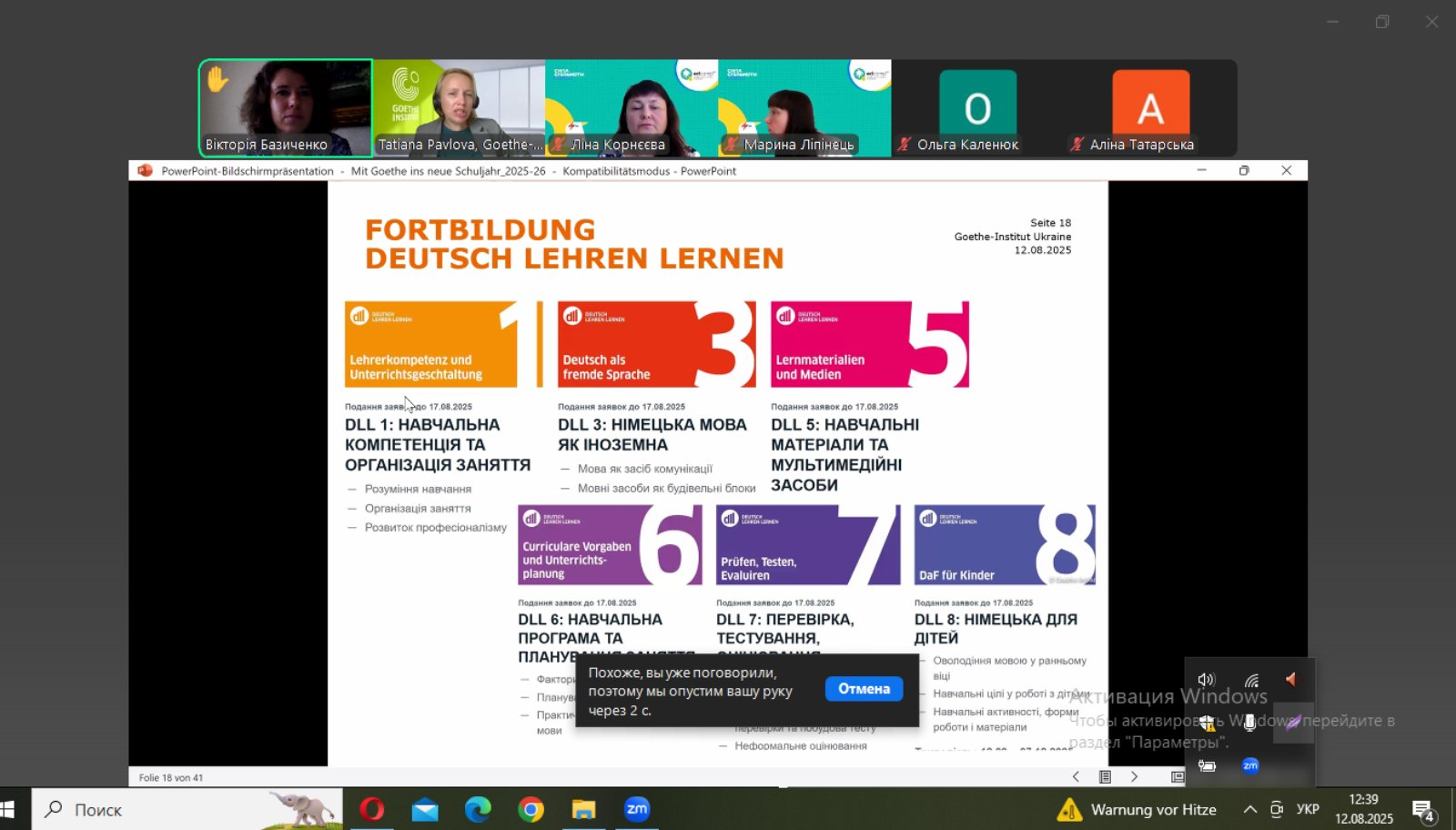Click Zoom icon in tray popup
Image resolution: width=1456 pixels, height=830 pixels.
pyautogui.click(x=1250, y=765)
